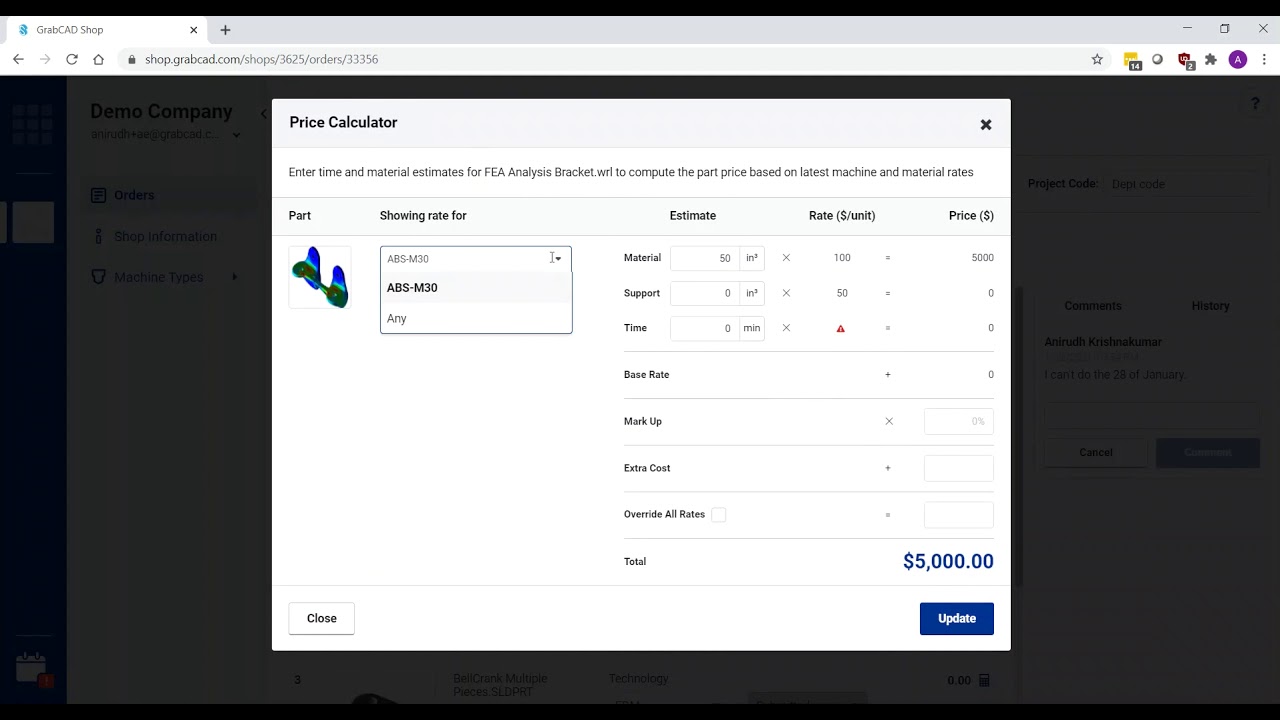The width and height of the screenshot is (1280, 720).
Task: Click the Time estimate input field
Action: 705,328
